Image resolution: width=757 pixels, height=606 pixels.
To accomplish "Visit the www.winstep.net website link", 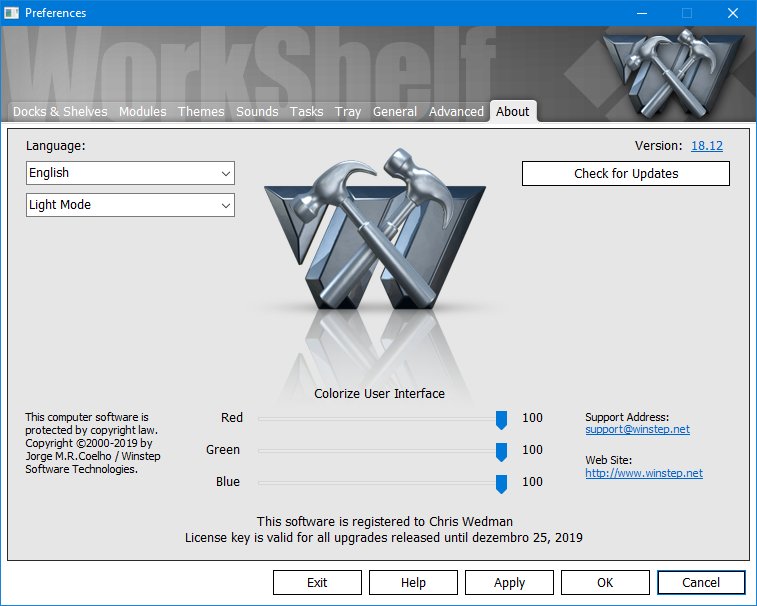I will pyautogui.click(x=643, y=473).
